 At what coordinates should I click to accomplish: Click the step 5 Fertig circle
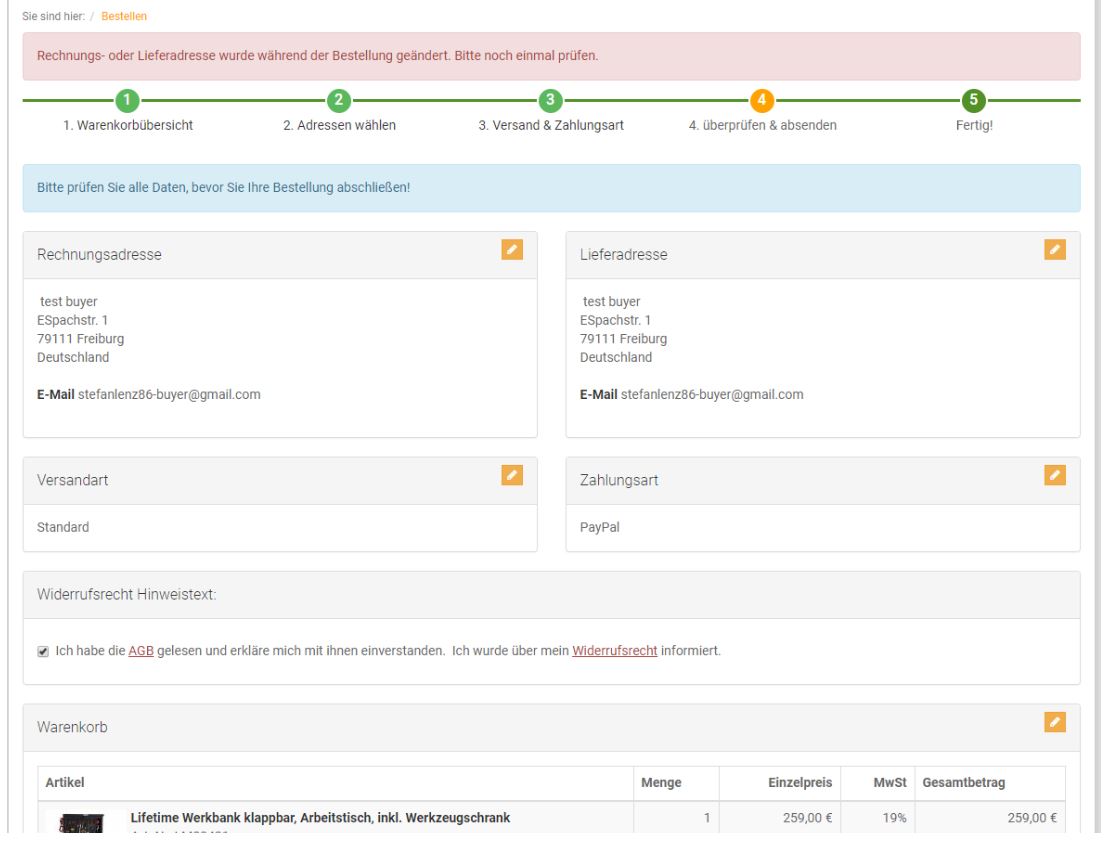973,100
